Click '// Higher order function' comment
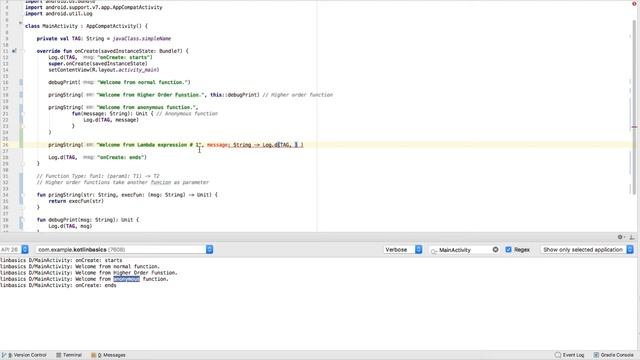 click(x=298, y=95)
